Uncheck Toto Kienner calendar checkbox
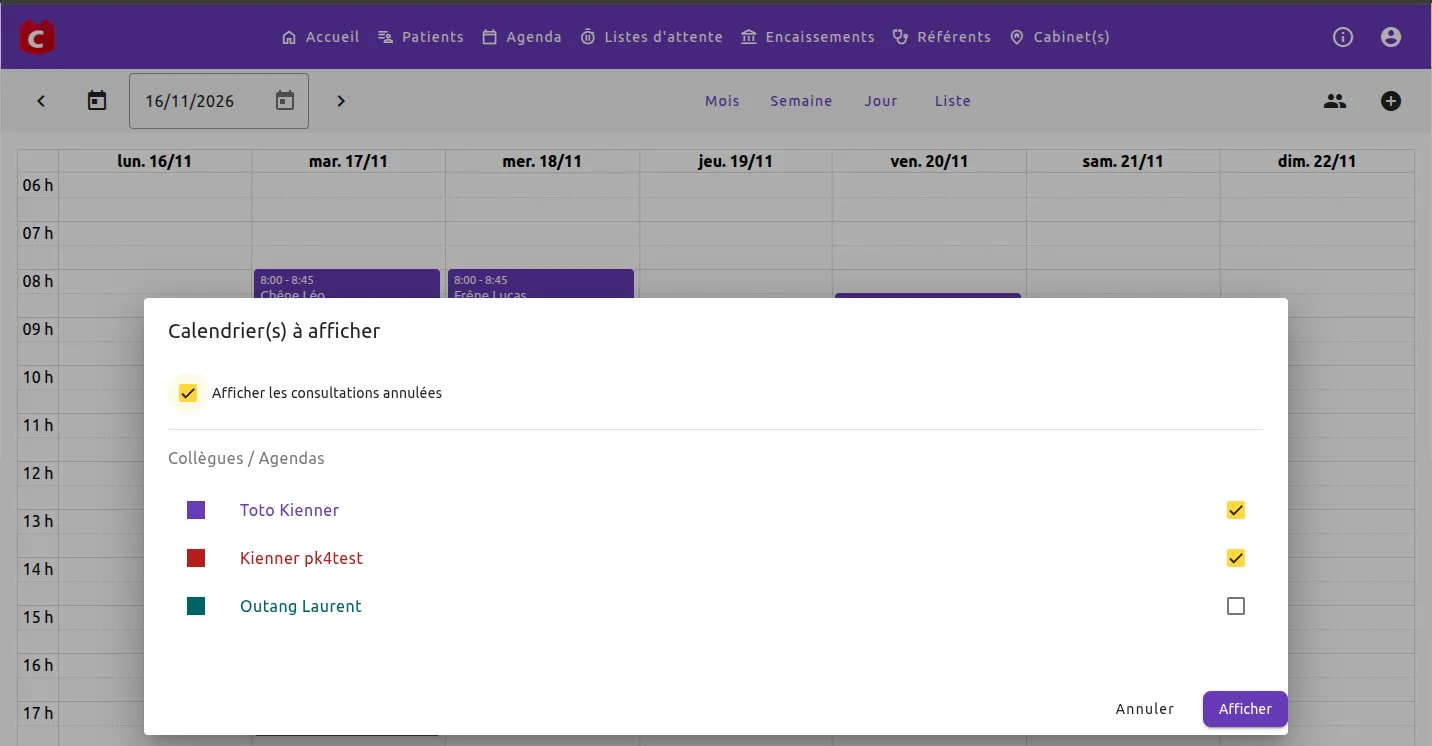Screen dimensions: 1432x746 [x=1236, y=510]
